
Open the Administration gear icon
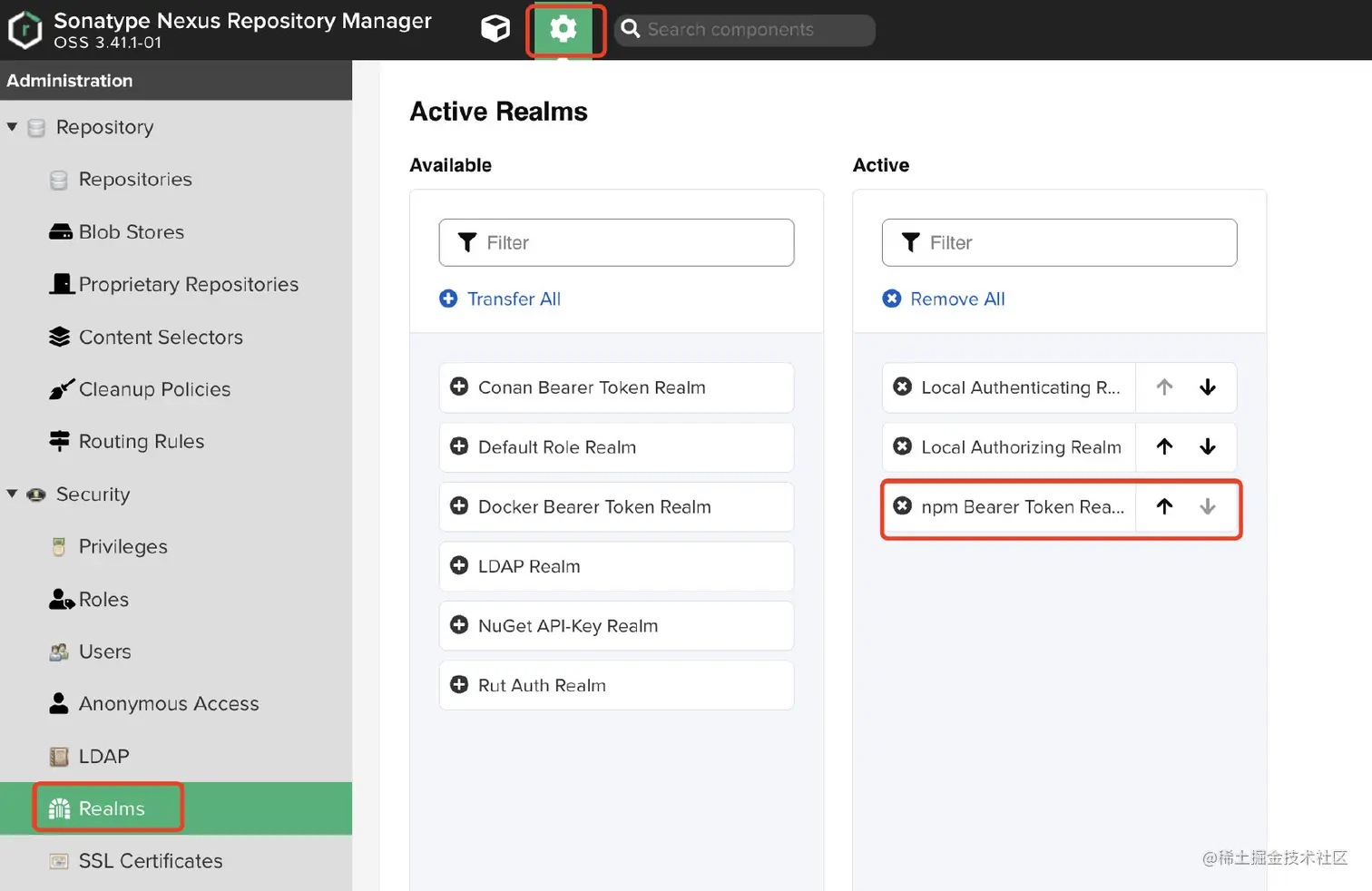point(563,30)
